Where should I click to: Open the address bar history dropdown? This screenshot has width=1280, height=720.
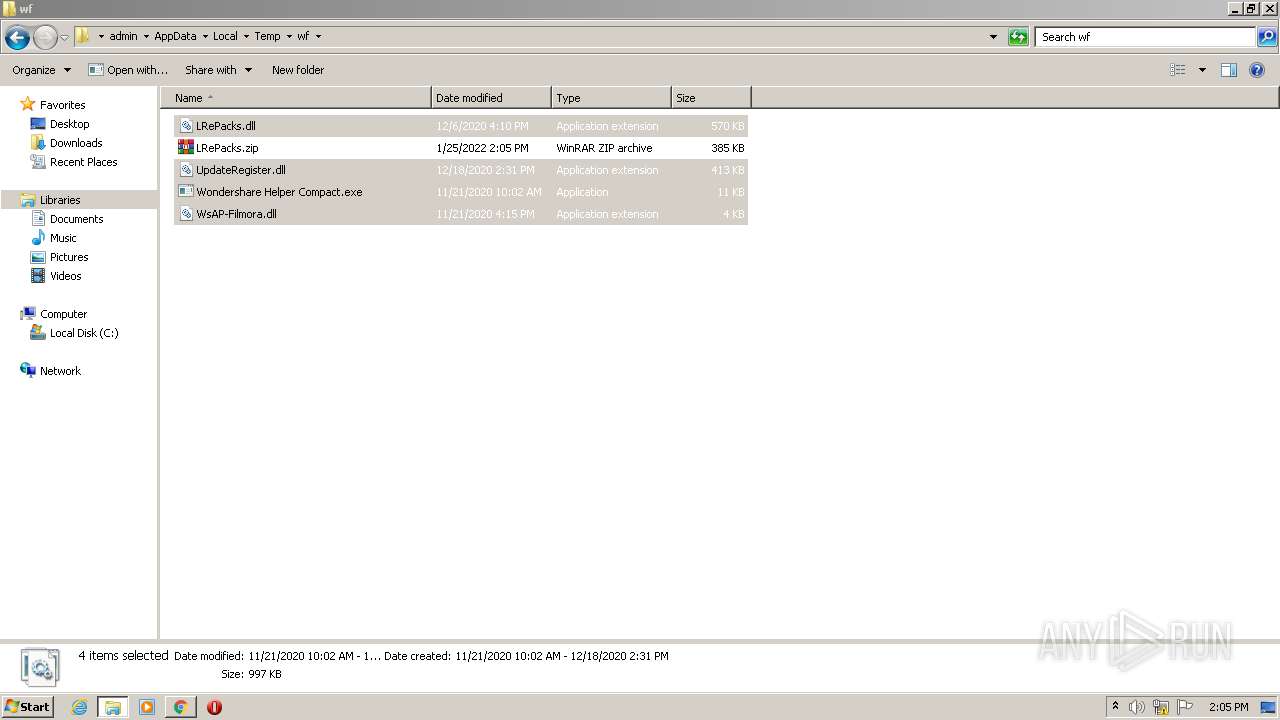[993, 37]
